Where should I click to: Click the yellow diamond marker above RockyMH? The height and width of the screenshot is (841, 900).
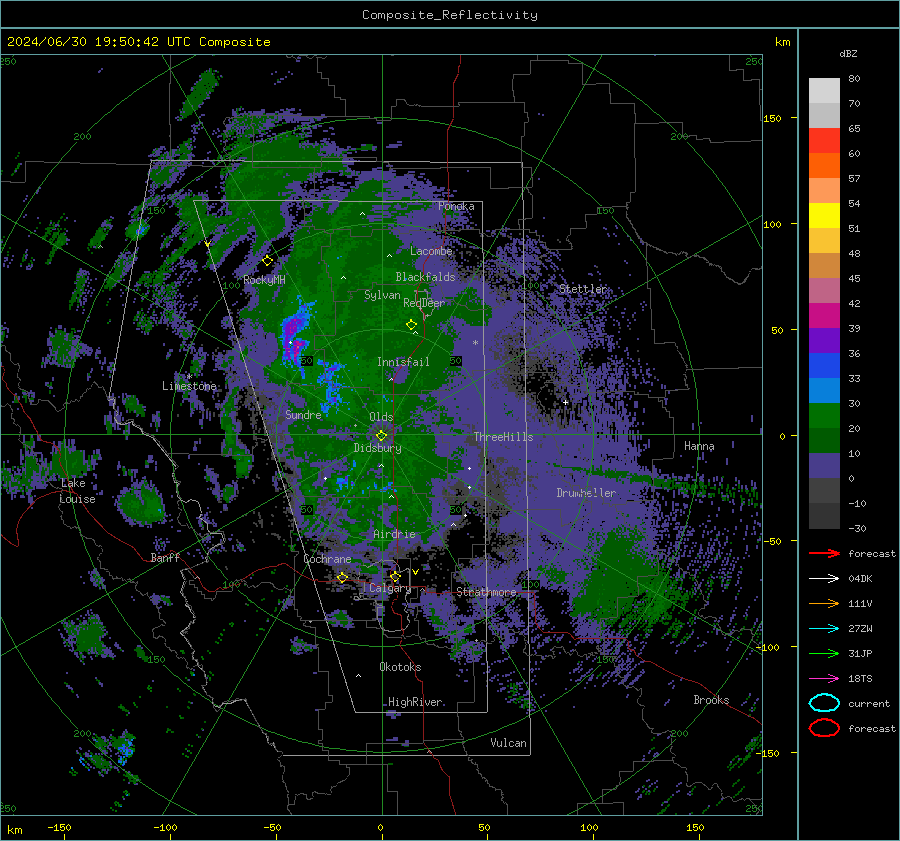267,261
